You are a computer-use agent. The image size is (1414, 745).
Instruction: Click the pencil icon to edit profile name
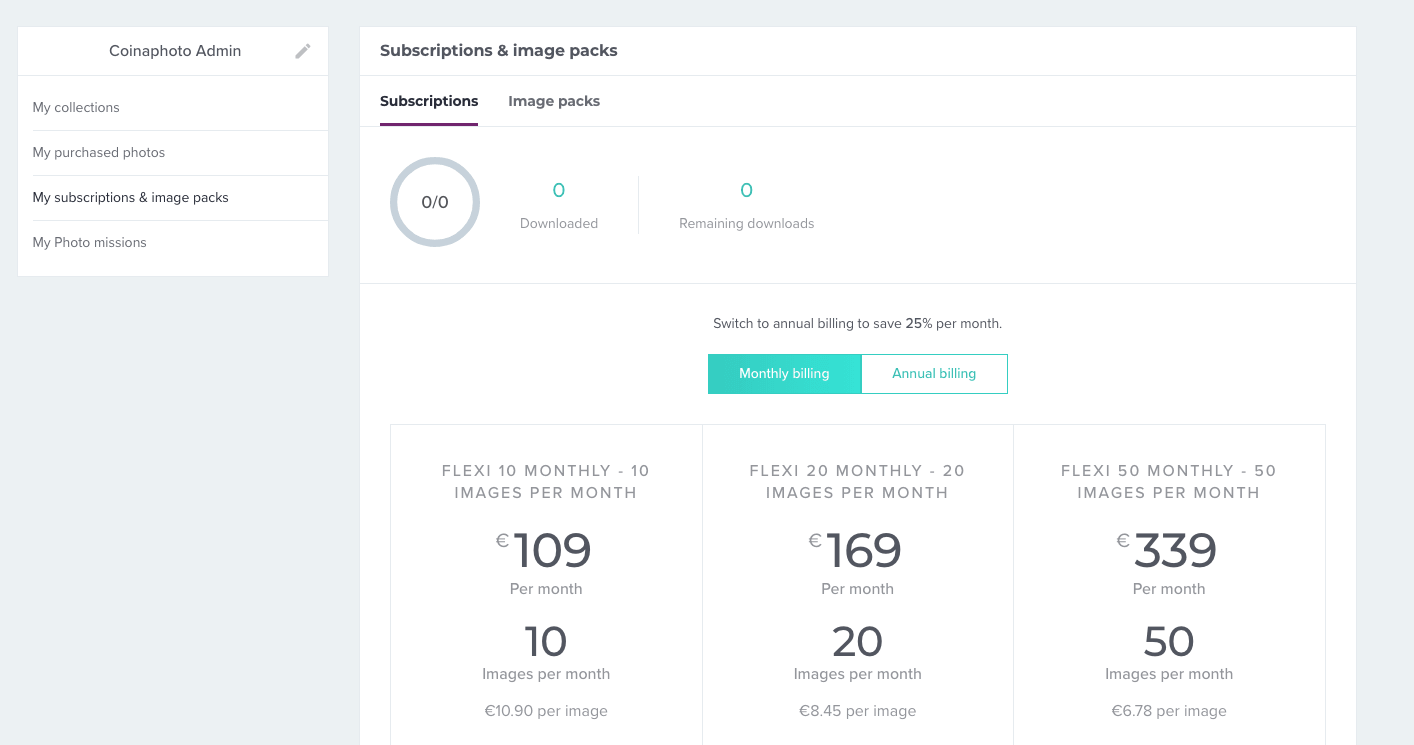click(303, 51)
